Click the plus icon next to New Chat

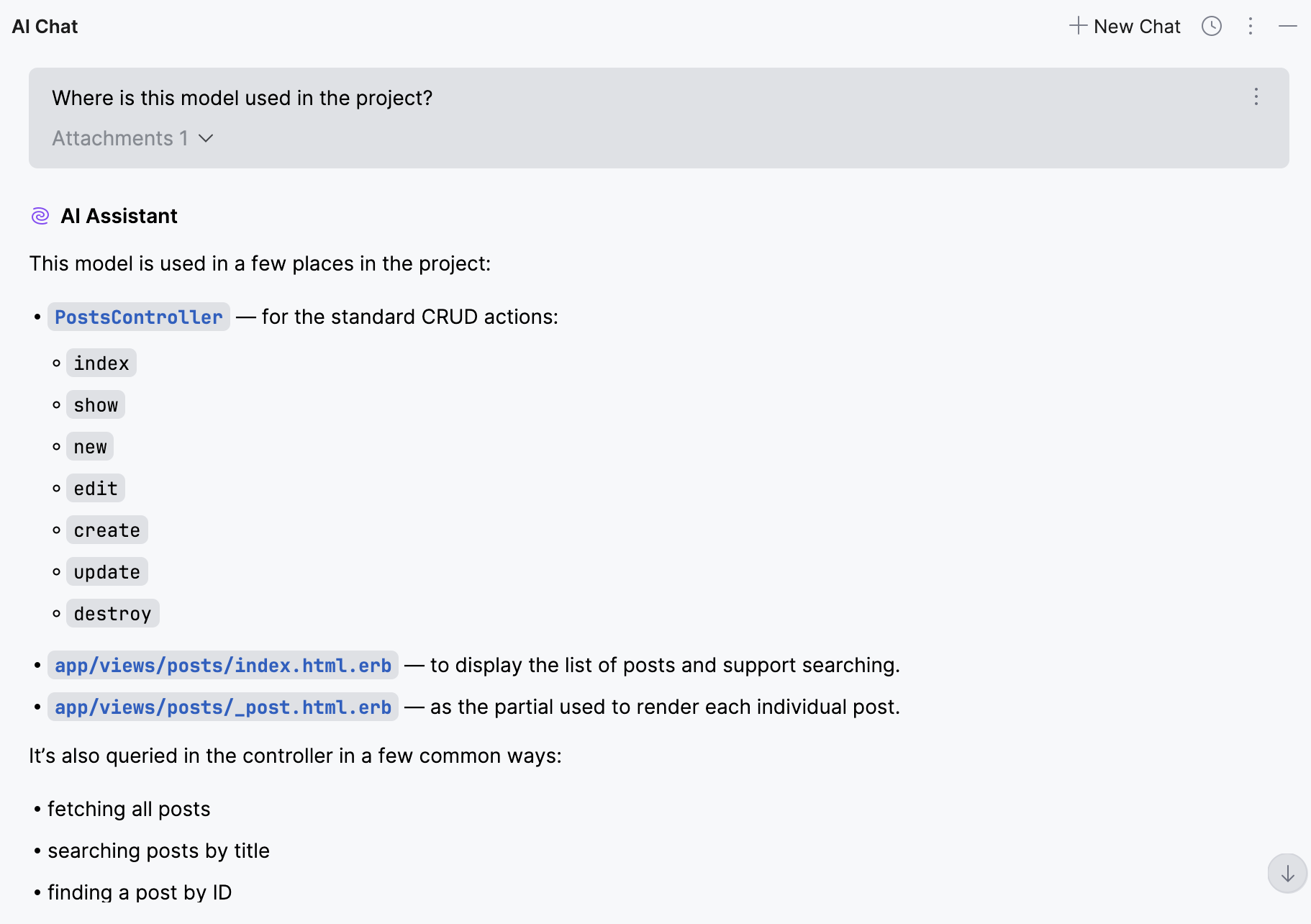click(x=1079, y=26)
